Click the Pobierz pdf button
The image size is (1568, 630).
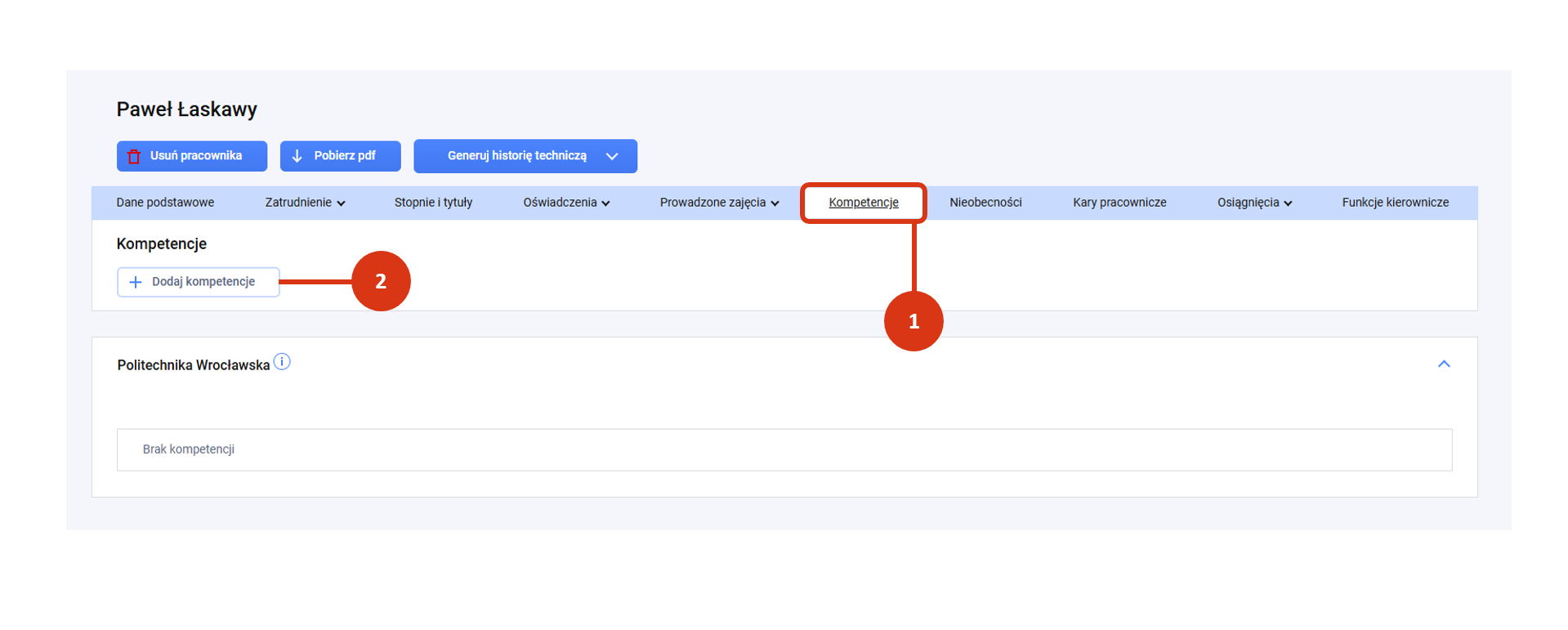click(341, 156)
